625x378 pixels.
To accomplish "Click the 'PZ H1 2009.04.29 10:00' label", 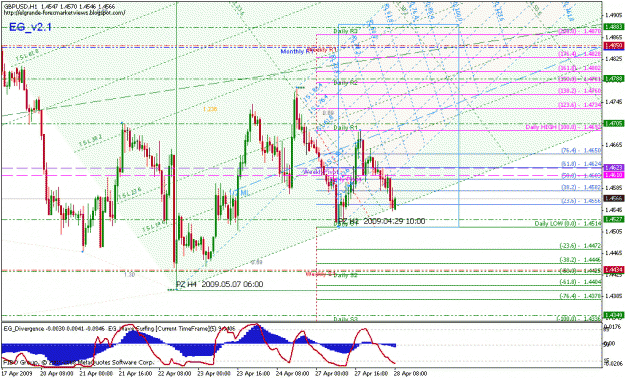I will [381, 221].
